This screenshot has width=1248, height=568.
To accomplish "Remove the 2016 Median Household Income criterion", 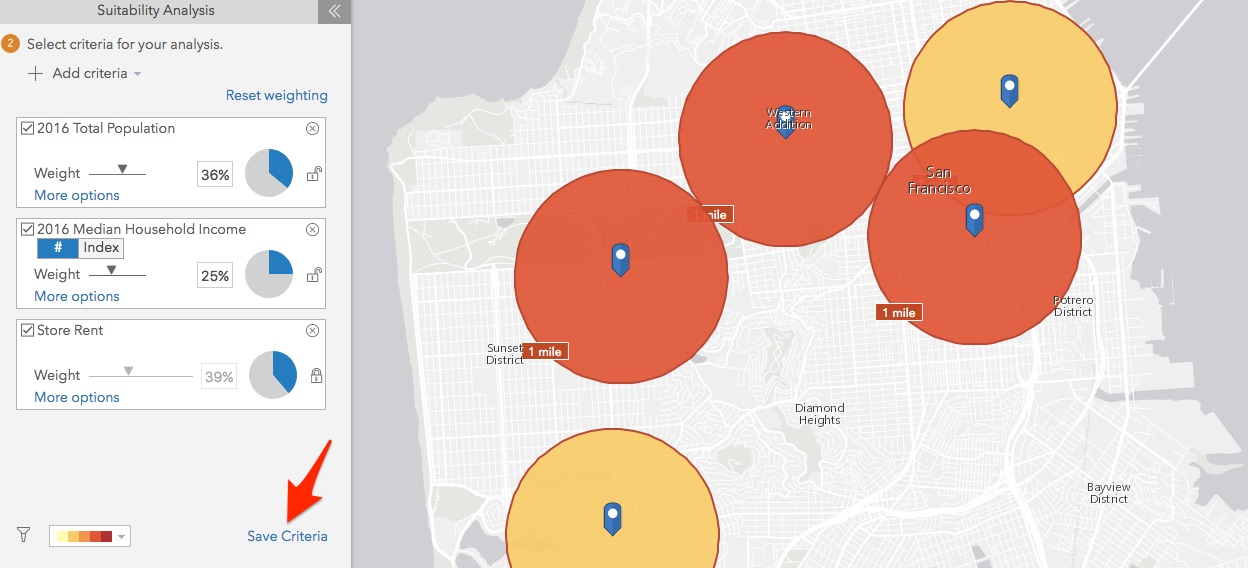I will (312, 229).
